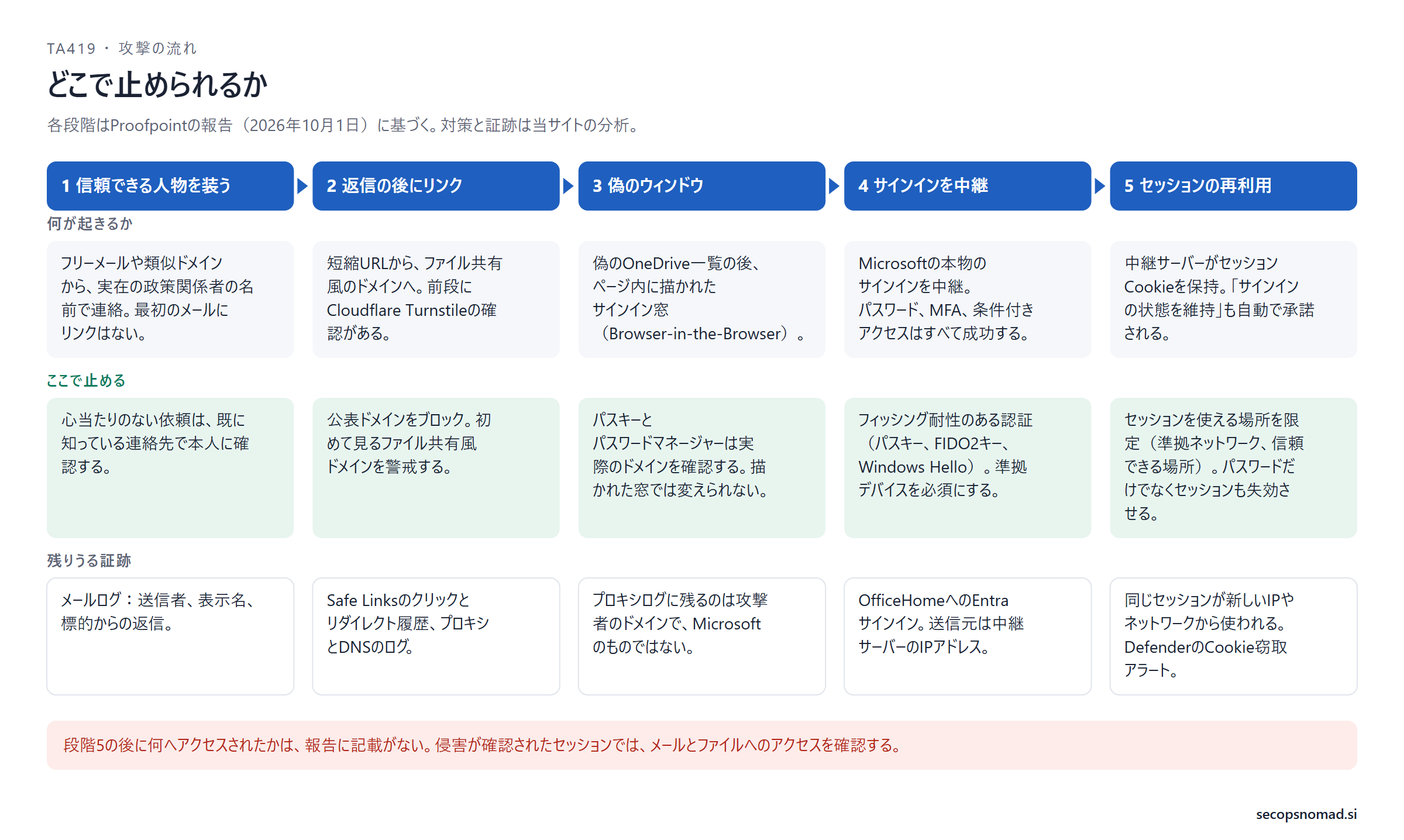Click the evidence card starting 'プロキシログに残るのは'
This screenshot has height=840, width=1404.
pos(701,636)
